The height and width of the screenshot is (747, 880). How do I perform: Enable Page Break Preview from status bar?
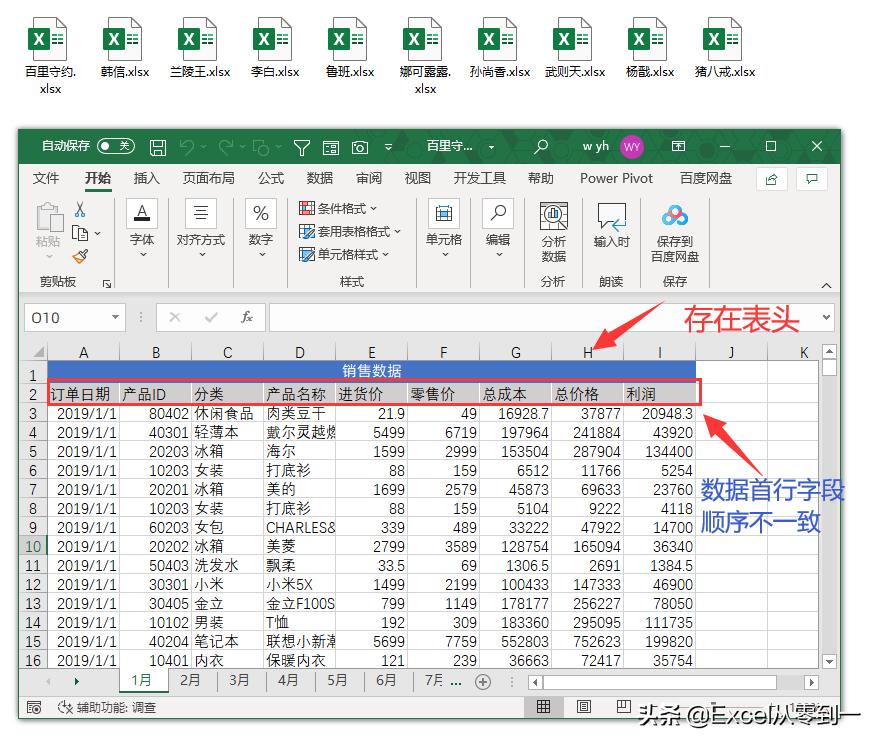click(x=624, y=707)
